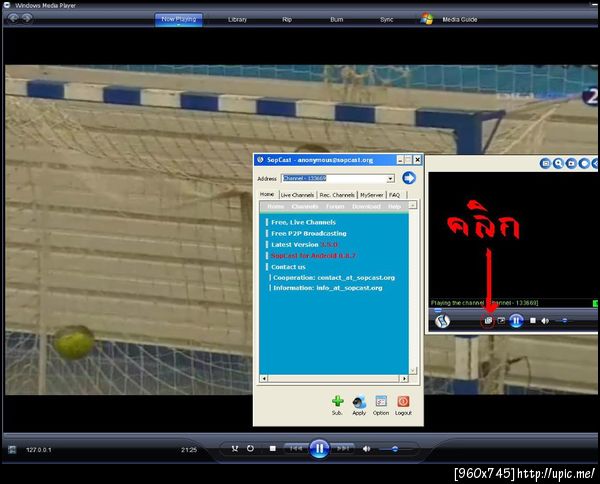
Task: Click the 127.0.0.1 now-playing title
Action: [x=39, y=450]
